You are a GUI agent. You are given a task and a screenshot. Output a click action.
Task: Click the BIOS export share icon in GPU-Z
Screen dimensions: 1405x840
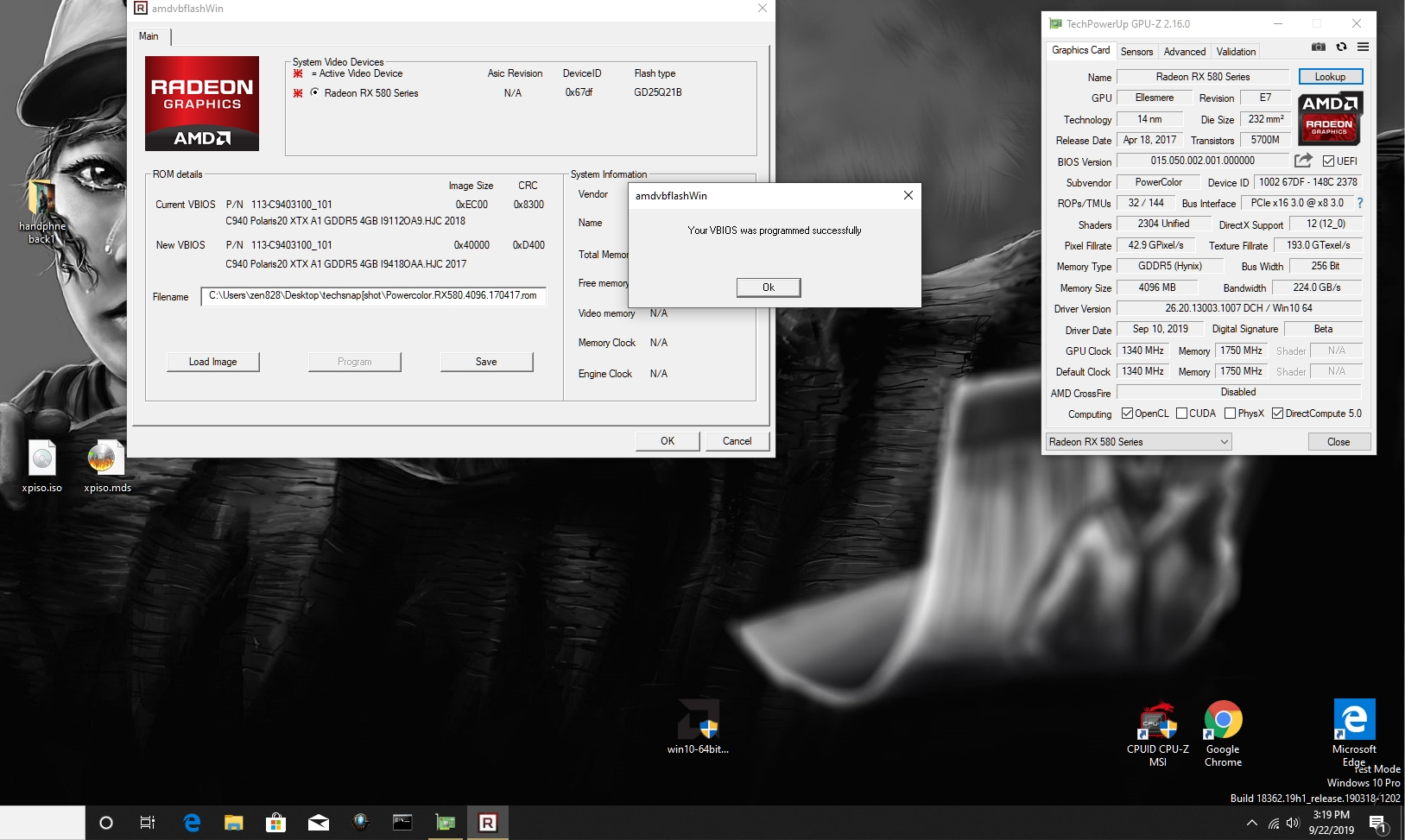tap(1303, 161)
